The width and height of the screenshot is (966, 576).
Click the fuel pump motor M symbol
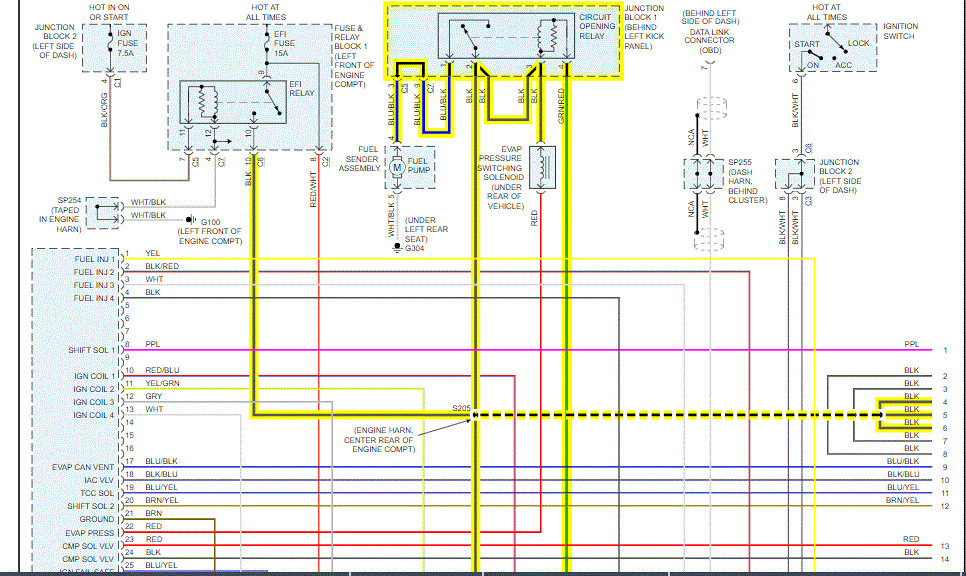[397, 167]
